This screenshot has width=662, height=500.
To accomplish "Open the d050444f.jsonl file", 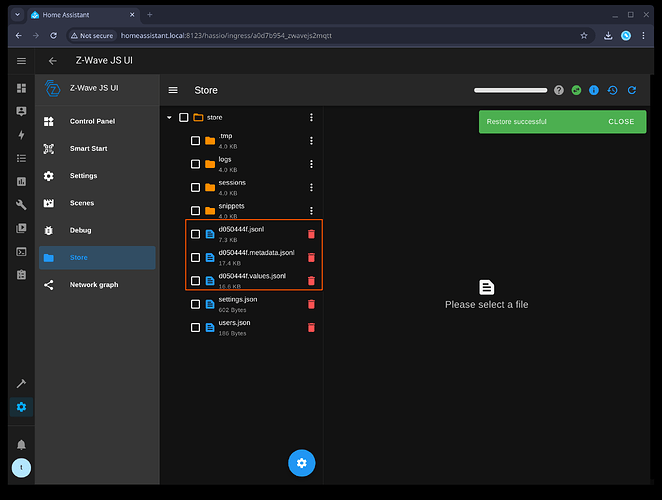I will [241, 229].
